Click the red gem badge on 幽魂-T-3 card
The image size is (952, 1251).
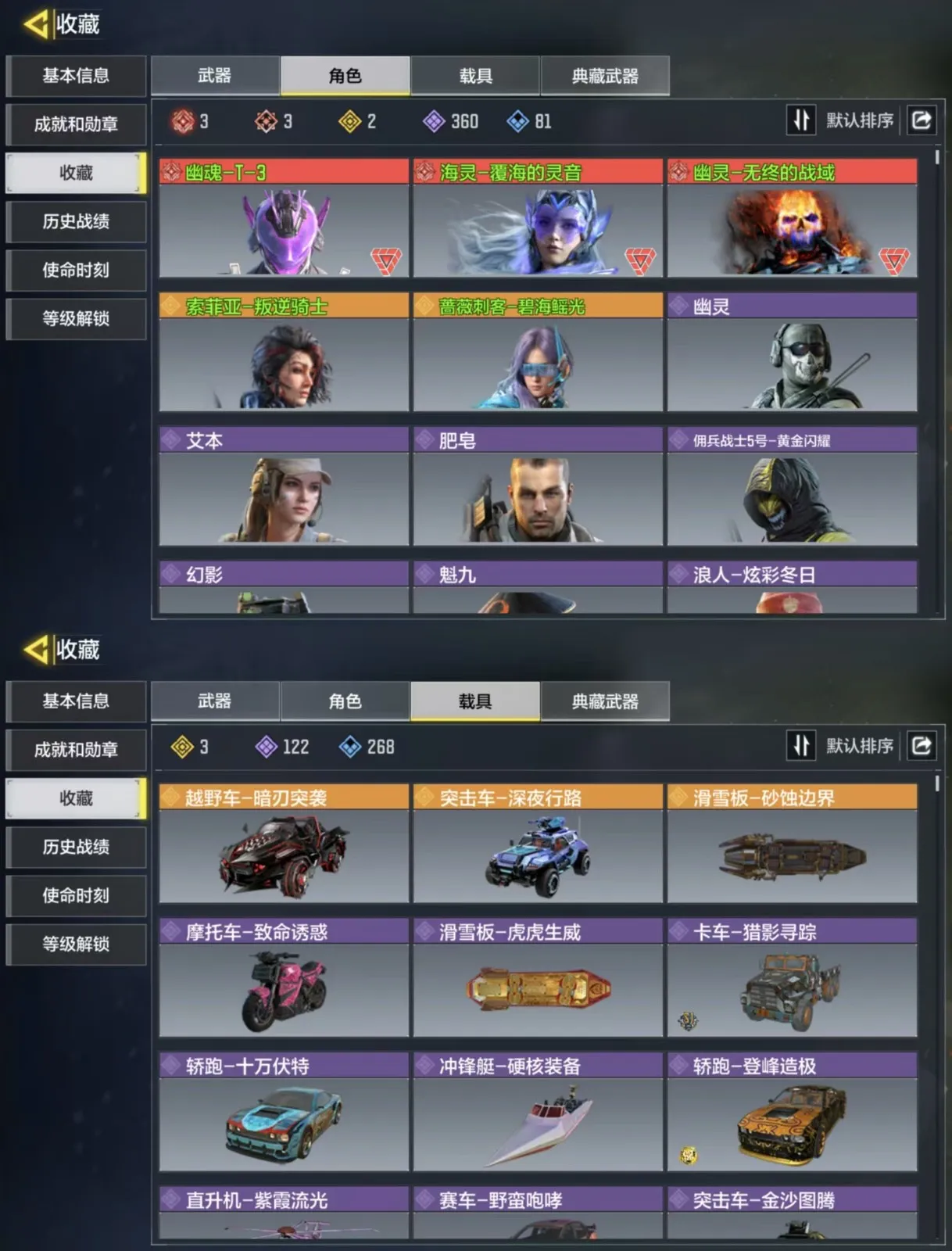(x=386, y=261)
